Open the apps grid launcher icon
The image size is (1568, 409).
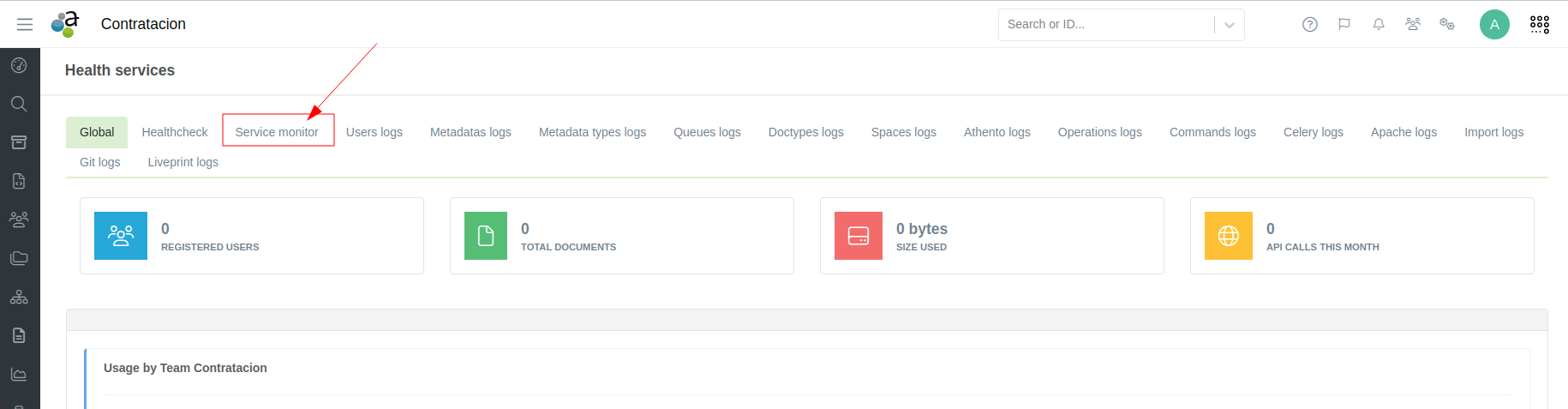pos(1539,24)
